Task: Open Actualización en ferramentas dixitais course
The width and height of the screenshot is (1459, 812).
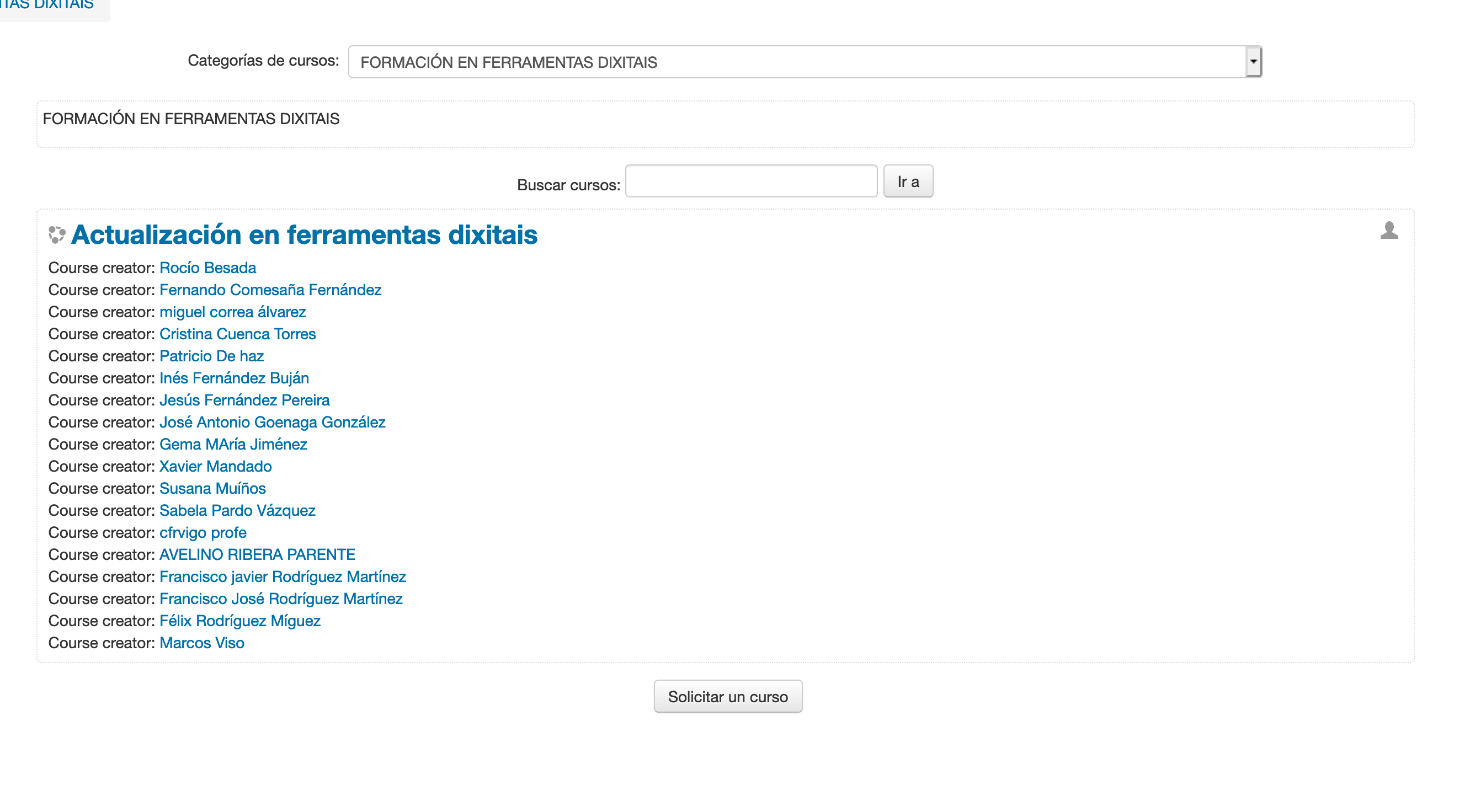Action: pos(304,234)
